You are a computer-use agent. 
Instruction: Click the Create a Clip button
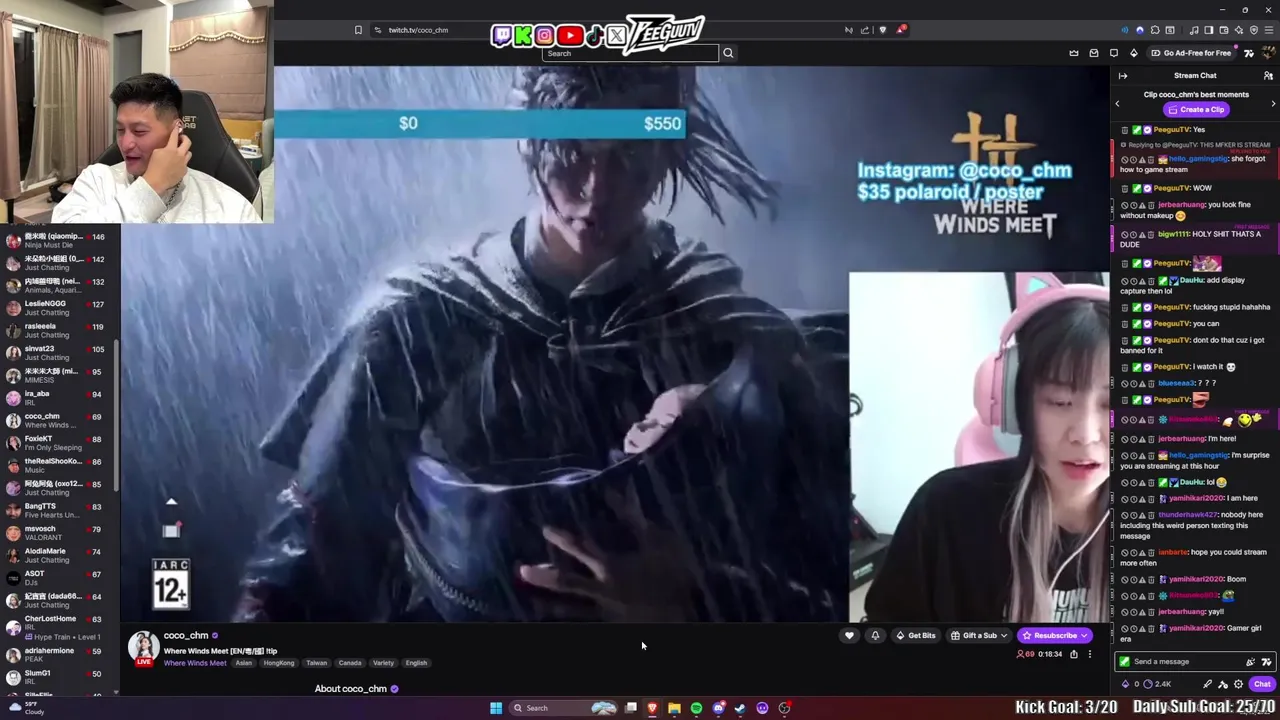(1196, 110)
